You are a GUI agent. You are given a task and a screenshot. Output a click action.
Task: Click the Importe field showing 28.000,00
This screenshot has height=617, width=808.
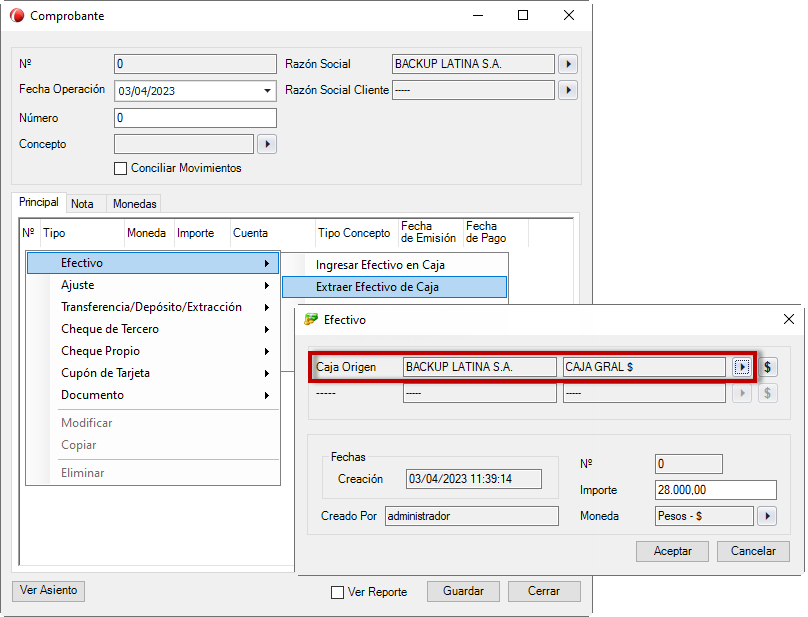coord(716,490)
